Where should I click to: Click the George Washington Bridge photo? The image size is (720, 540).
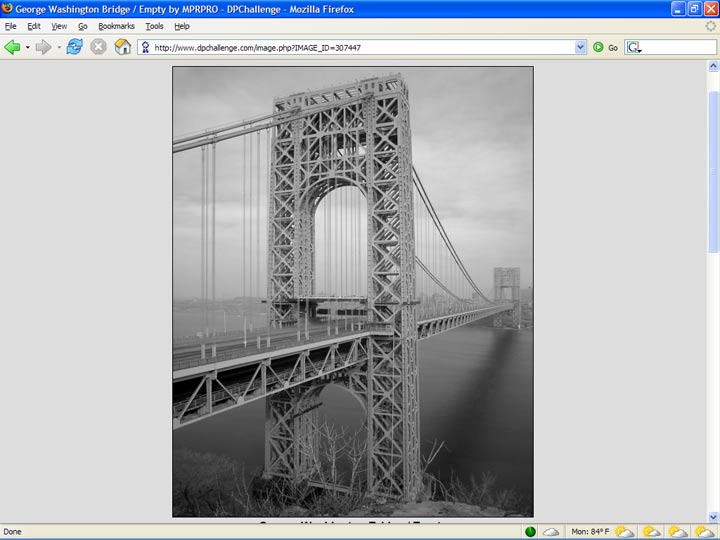tap(353, 292)
